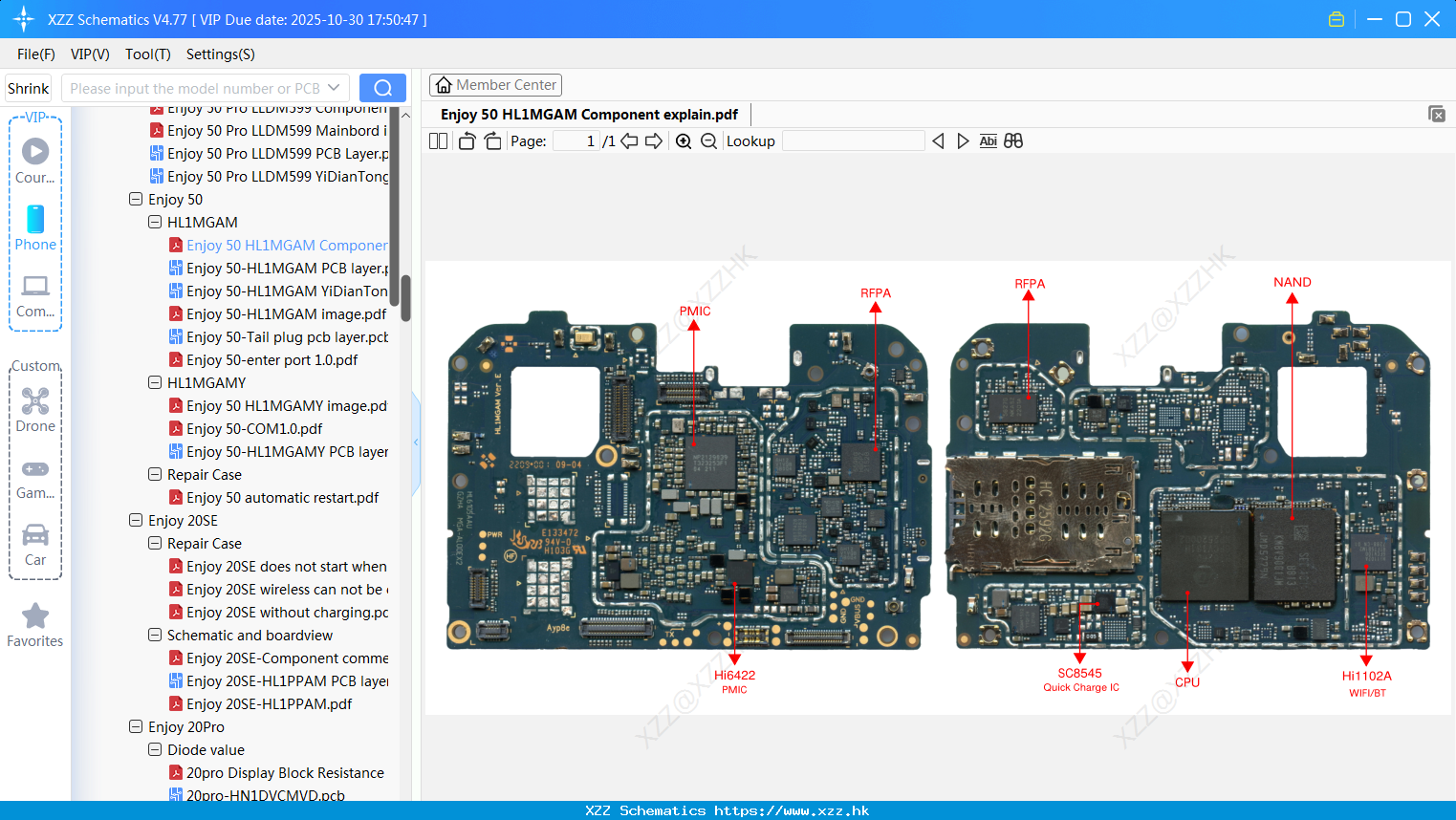Image resolution: width=1456 pixels, height=820 pixels.
Task: Collapse the HL1MGAM folder node
Action: click(x=154, y=222)
